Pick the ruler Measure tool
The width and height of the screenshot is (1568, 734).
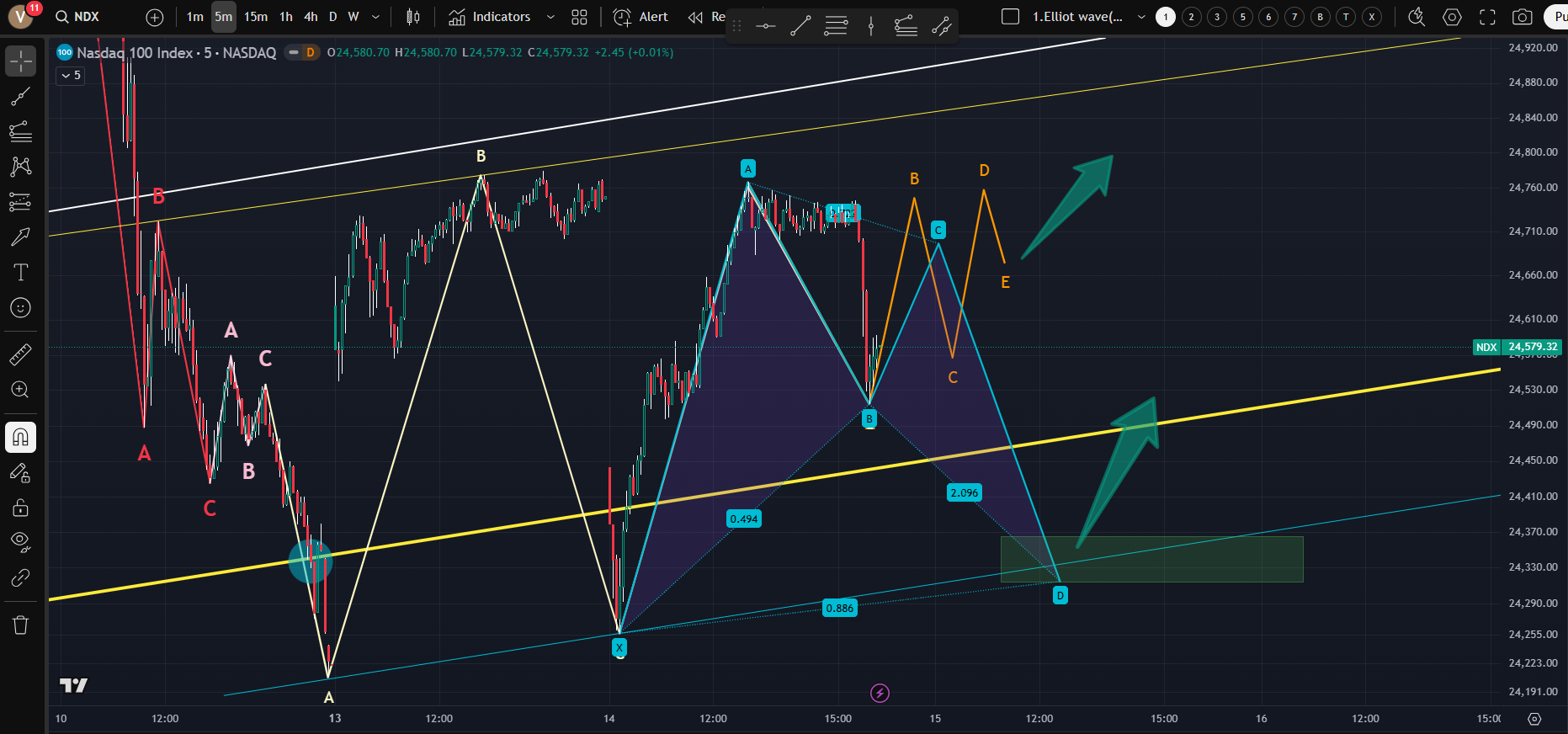(21, 354)
